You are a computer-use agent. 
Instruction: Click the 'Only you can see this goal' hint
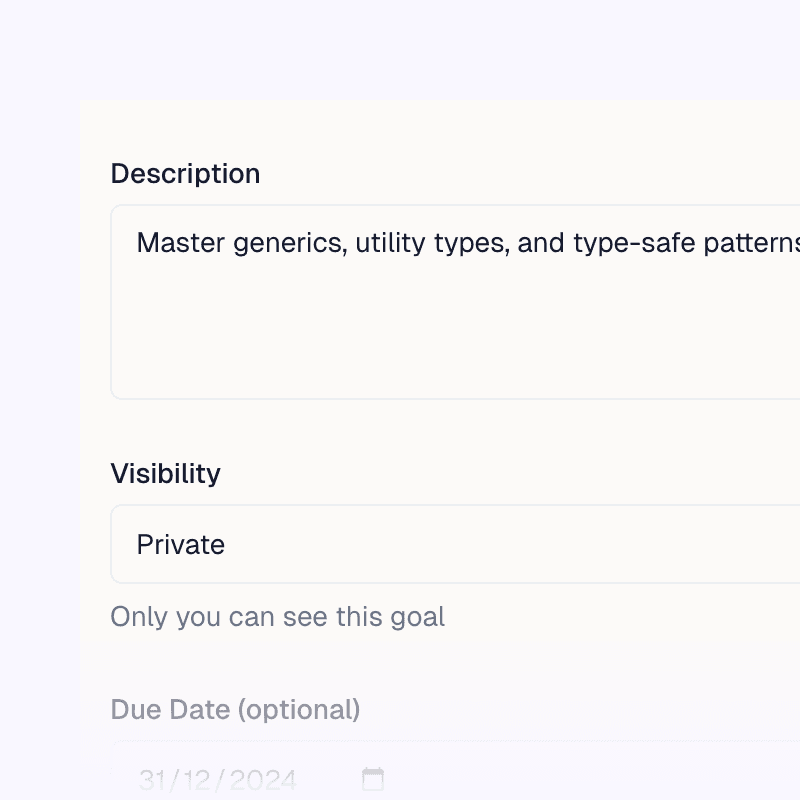tap(277, 616)
